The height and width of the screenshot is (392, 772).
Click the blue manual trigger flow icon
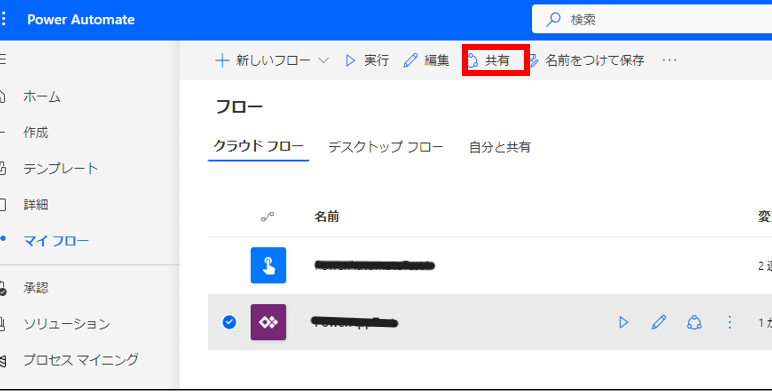tap(268, 265)
